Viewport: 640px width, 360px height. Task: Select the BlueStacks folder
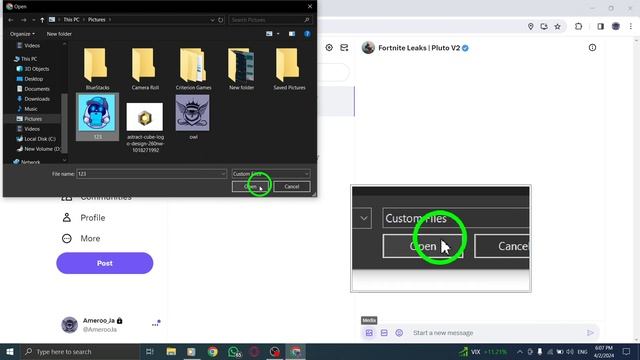97,69
